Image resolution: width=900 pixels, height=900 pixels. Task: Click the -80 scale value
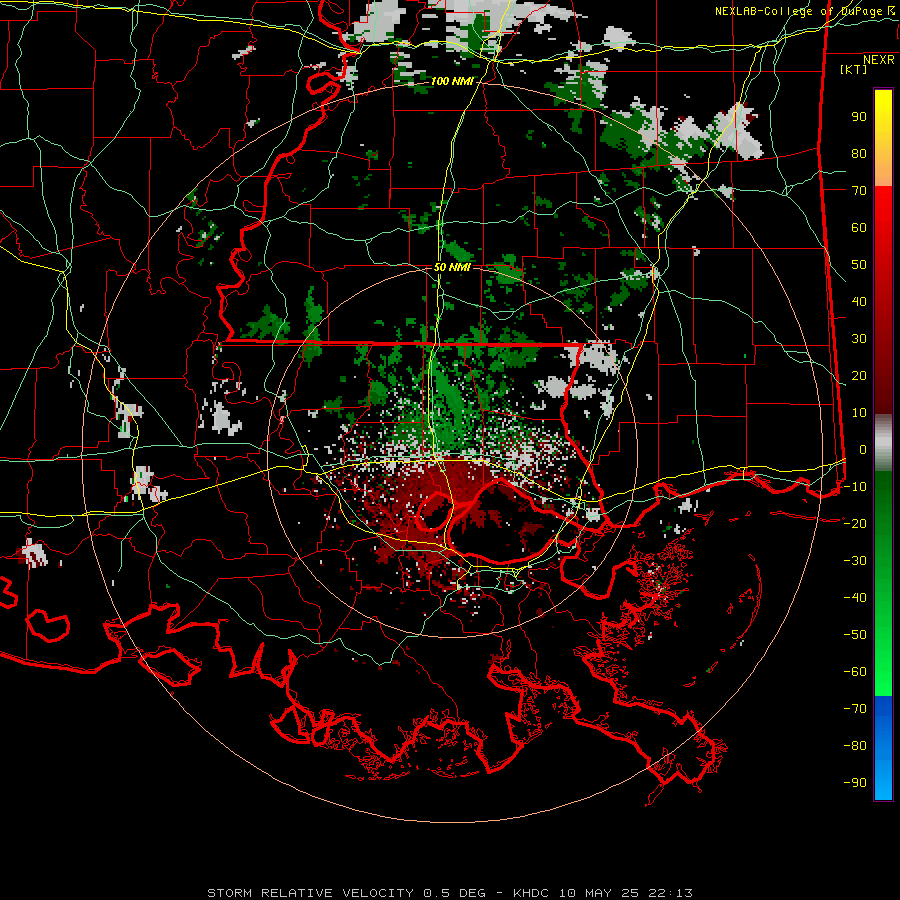pyautogui.click(x=855, y=746)
